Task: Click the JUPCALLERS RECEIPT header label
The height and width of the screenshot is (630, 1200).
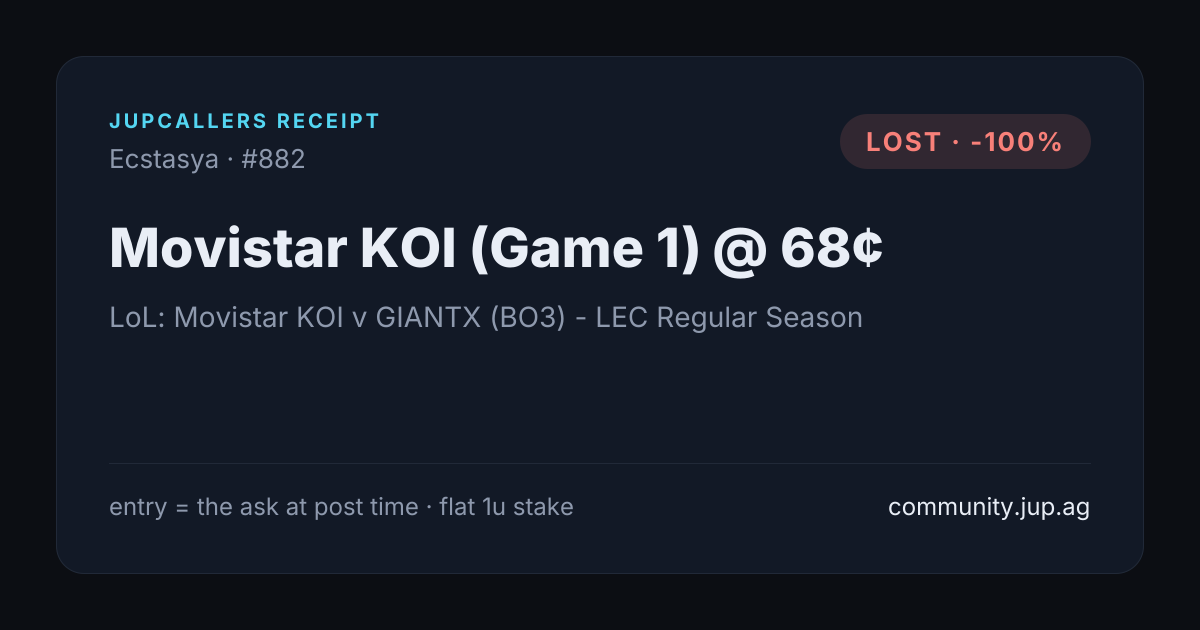Action: (x=245, y=122)
